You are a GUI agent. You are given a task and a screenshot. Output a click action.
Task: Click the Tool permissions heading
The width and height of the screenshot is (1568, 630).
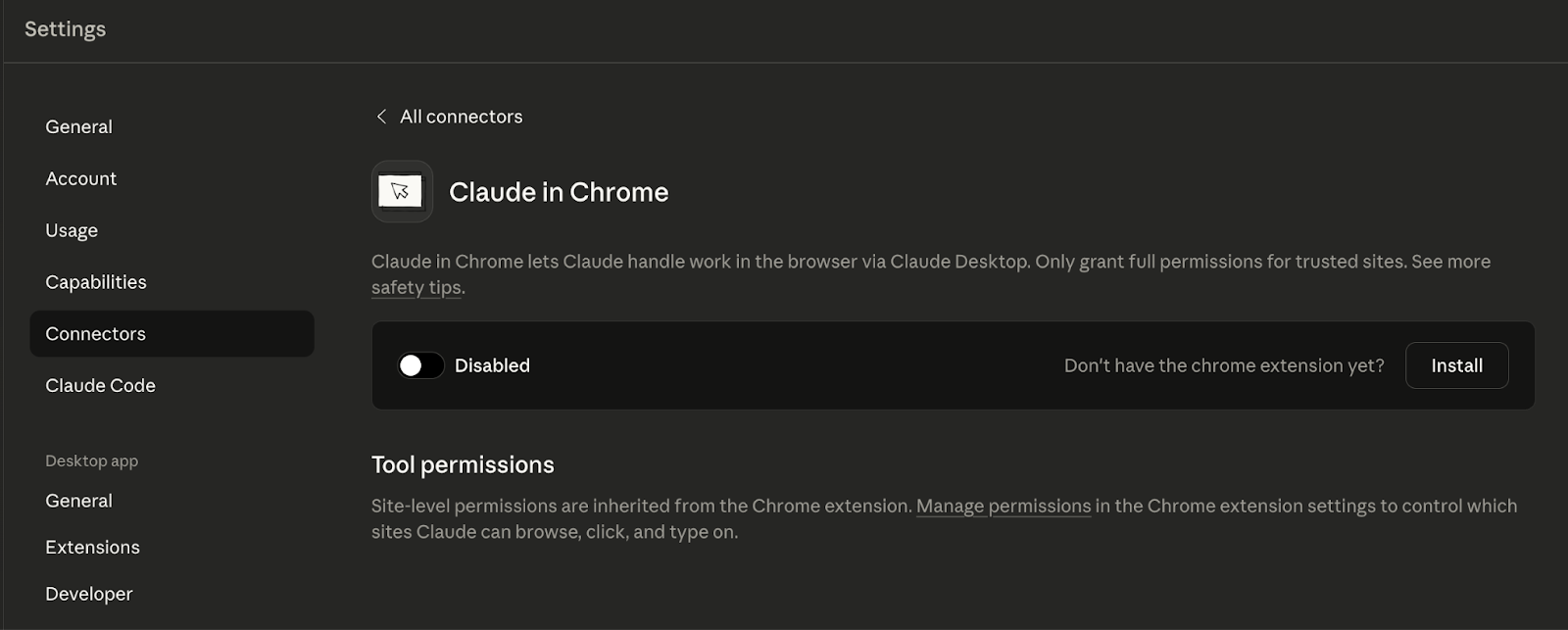(x=463, y=464)
